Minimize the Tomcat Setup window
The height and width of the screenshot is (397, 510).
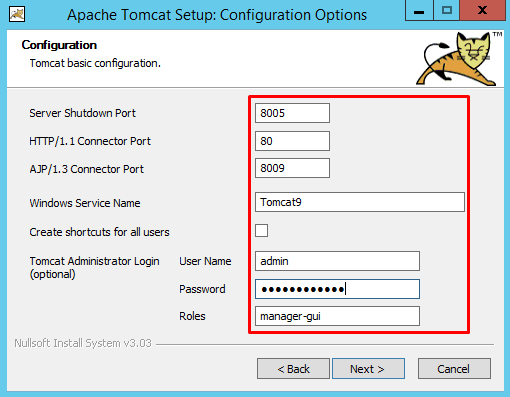(x=419, y=11)
